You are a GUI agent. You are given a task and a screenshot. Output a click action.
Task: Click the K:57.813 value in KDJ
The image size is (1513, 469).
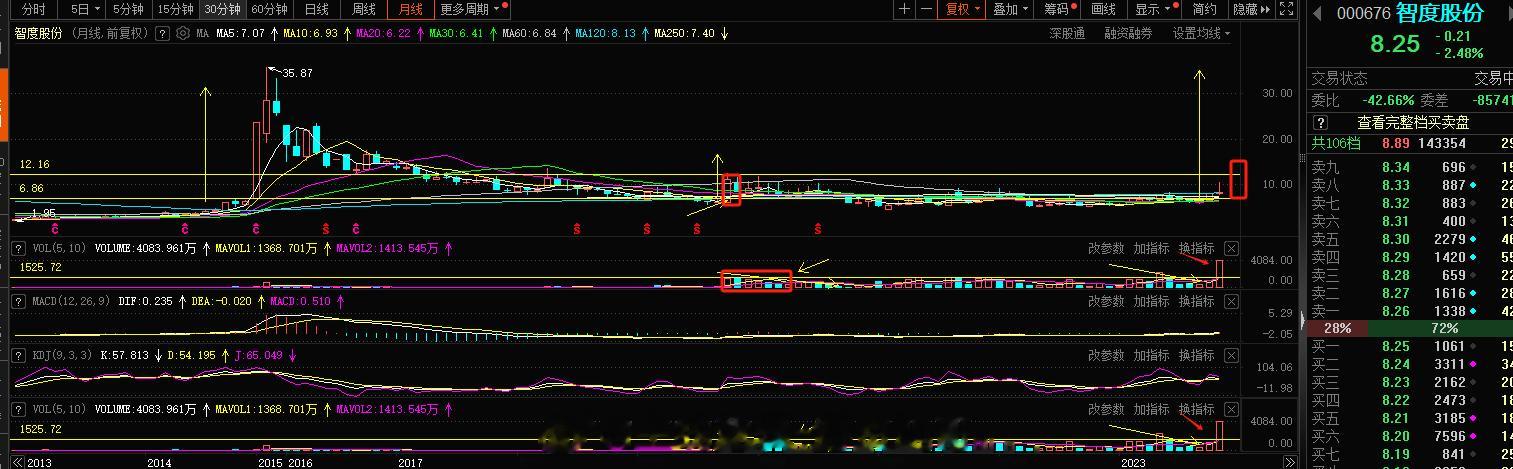122,355
